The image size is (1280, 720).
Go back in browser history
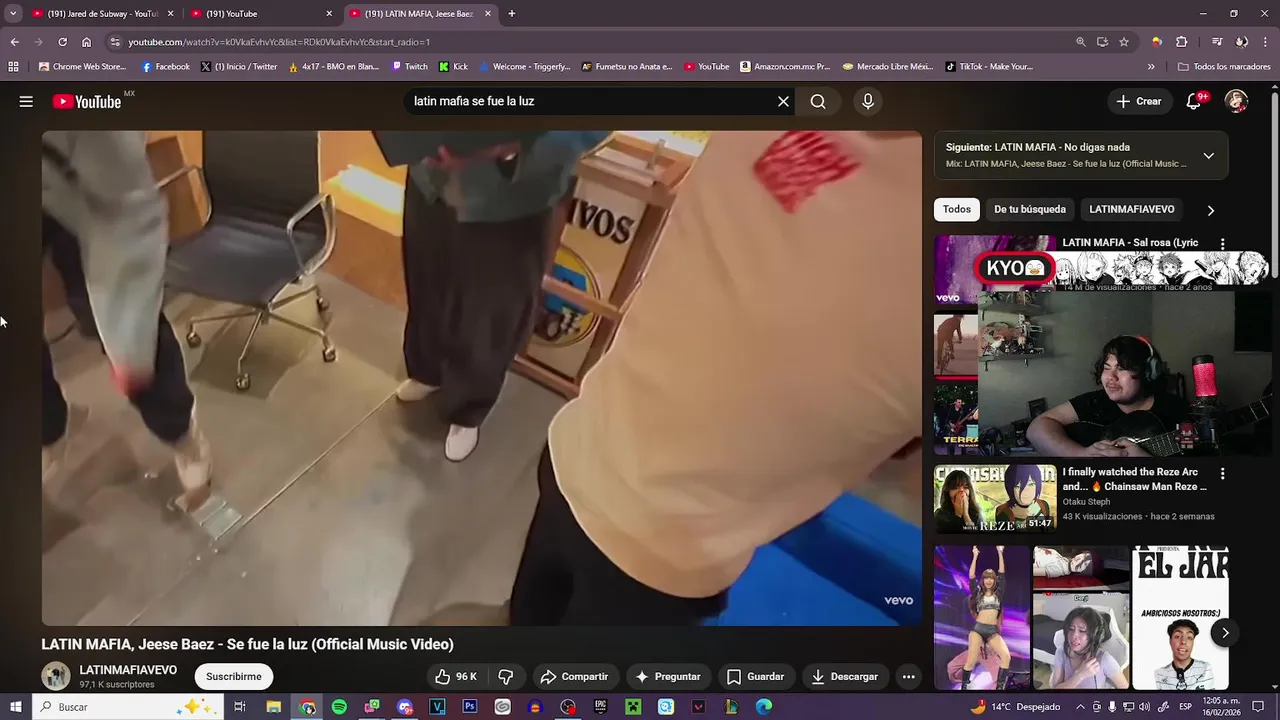[14, 42]
